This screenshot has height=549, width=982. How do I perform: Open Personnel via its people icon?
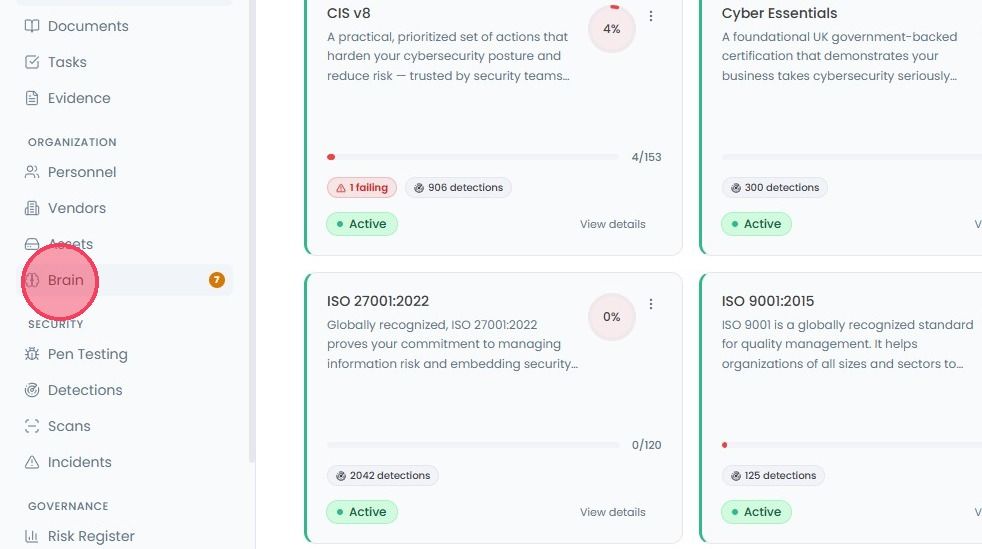click(31, 172)
